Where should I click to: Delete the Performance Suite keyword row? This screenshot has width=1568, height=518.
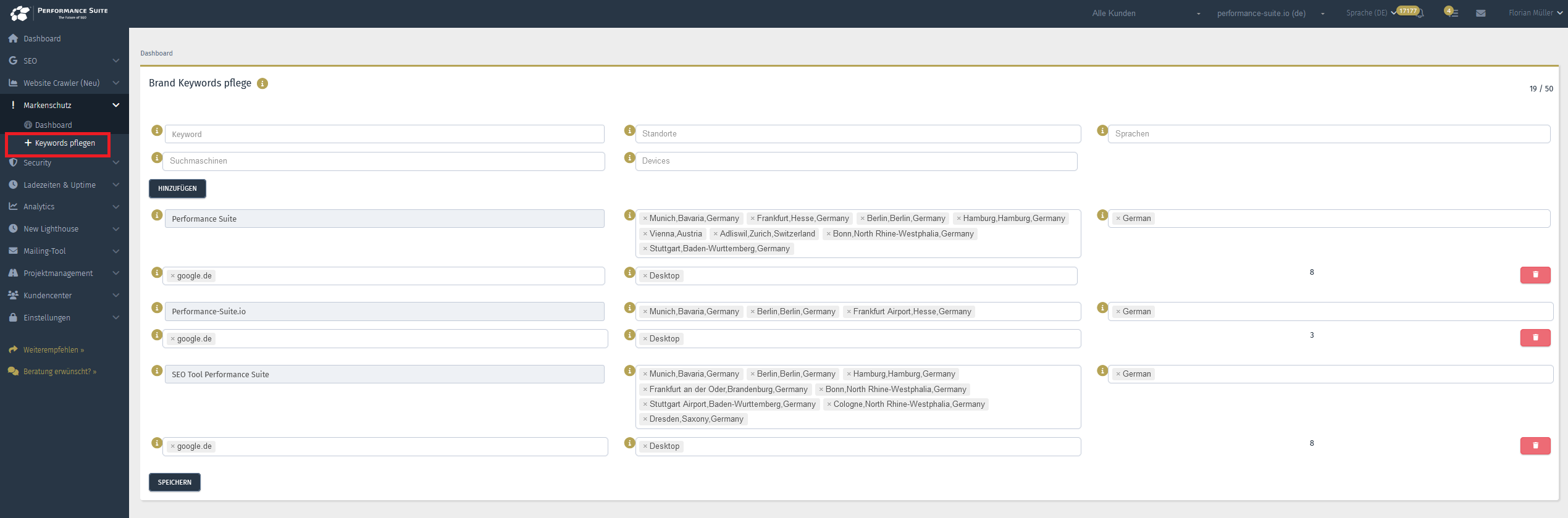point(1535,275)
